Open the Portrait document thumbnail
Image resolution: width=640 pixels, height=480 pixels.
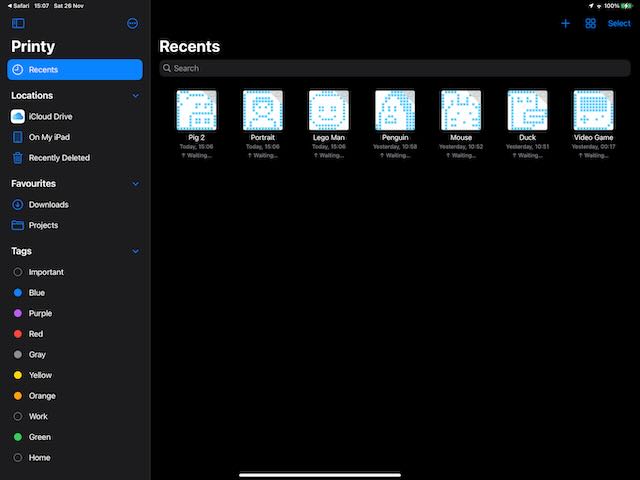[262, 110]
